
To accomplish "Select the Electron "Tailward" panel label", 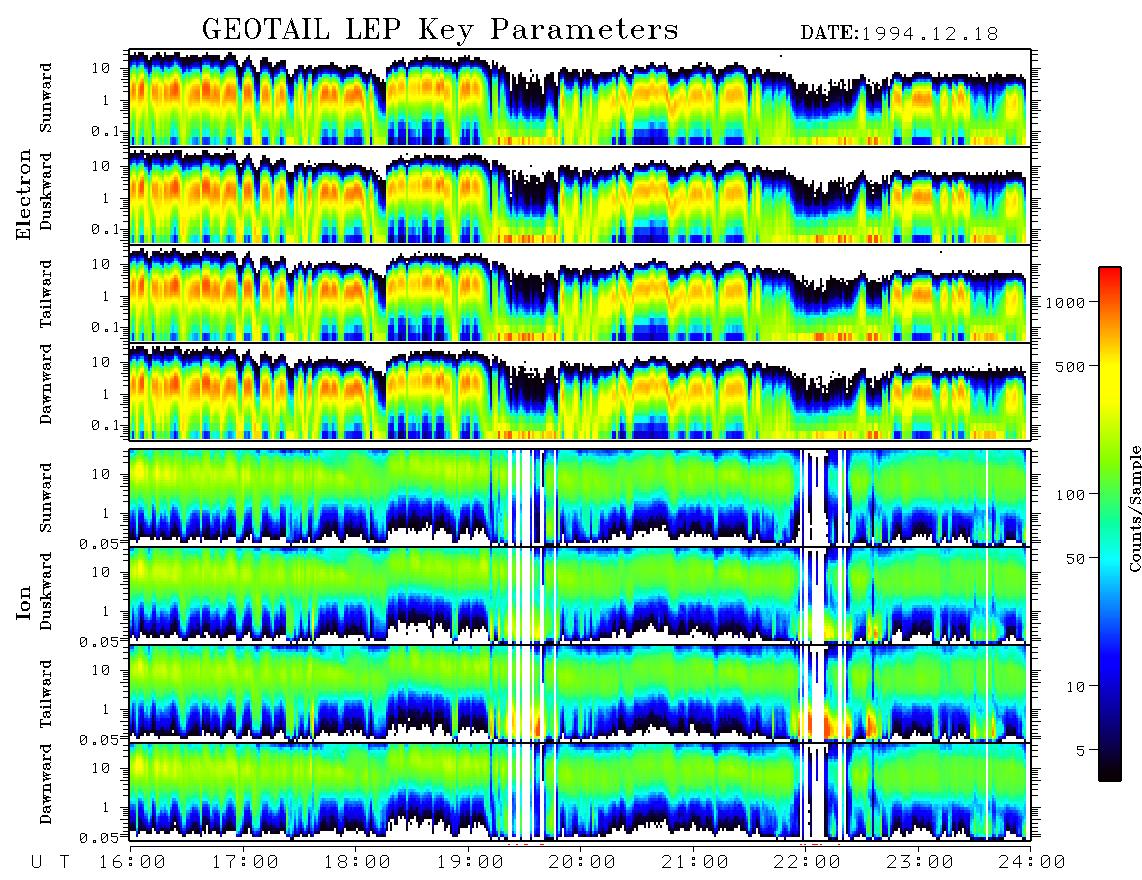I will (x=46, y=294).
